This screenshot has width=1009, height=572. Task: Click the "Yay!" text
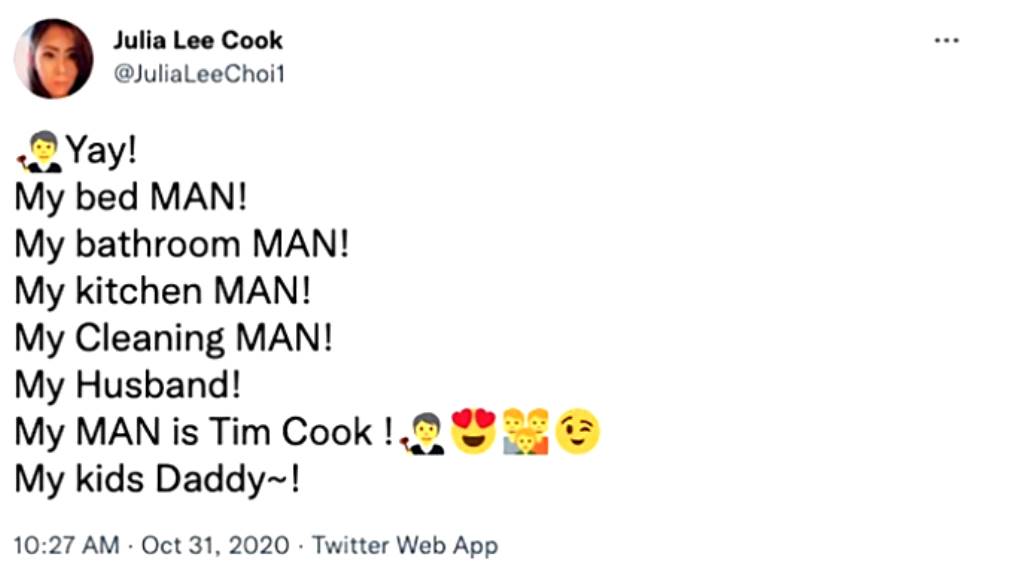(100, 151)
